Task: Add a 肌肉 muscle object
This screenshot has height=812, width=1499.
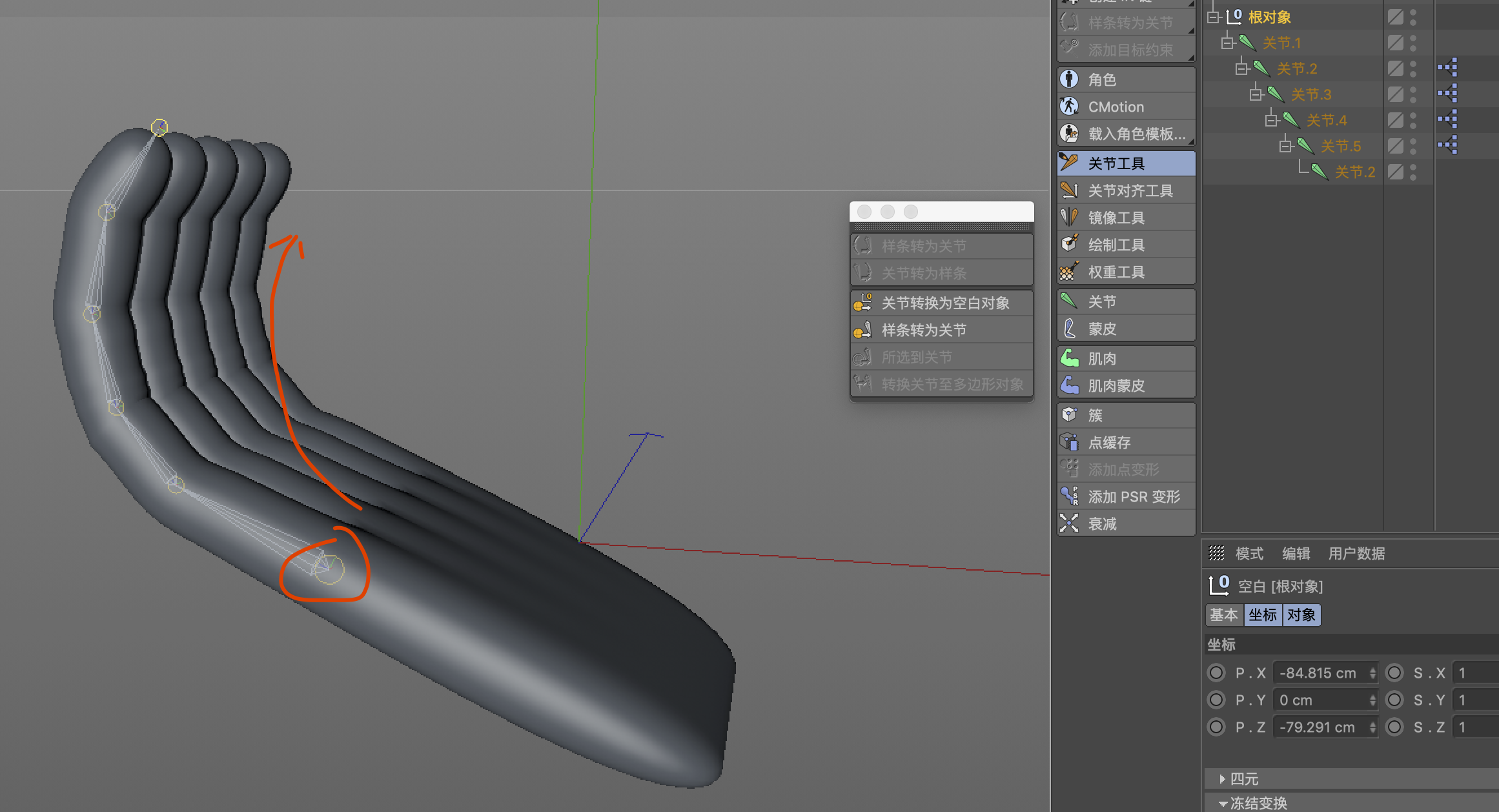Action: pos(1102,358)
